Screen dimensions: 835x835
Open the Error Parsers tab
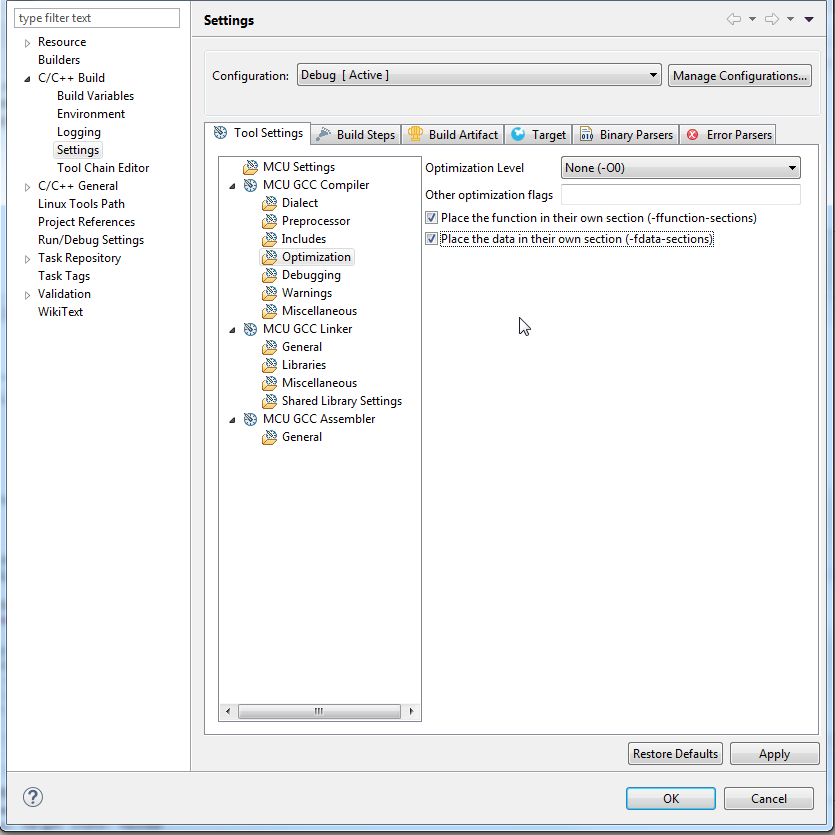click(729, 135)
